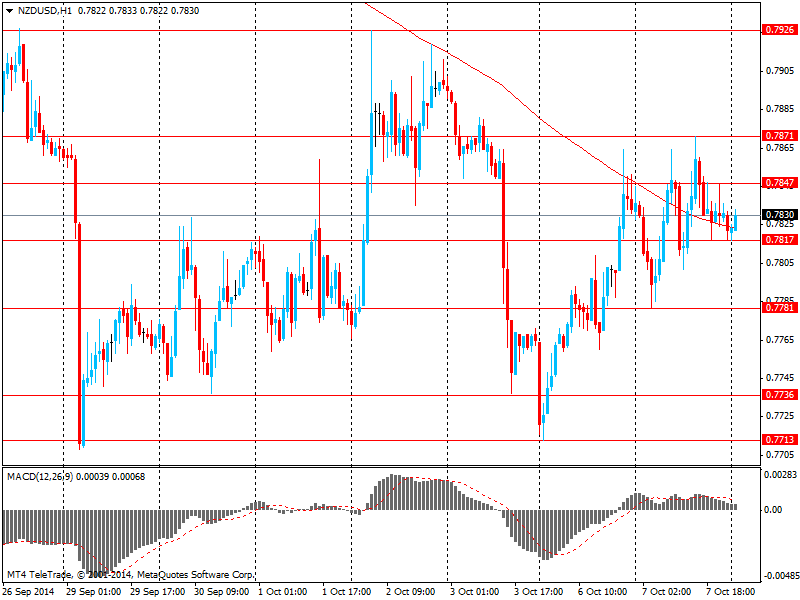
Task: Select the 29 Sep 01:00 time label
Action: pyautogui.click(x=93, y=592)
